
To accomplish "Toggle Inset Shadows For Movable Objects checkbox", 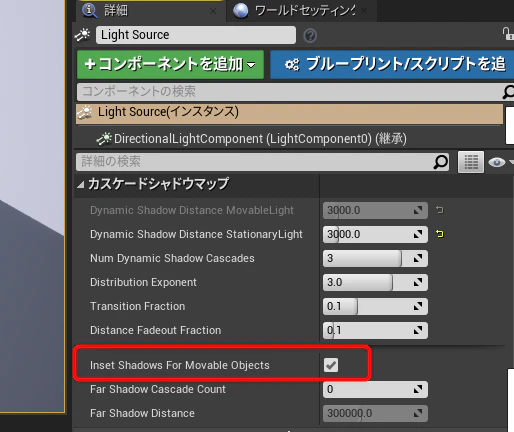I will (331, 365).
